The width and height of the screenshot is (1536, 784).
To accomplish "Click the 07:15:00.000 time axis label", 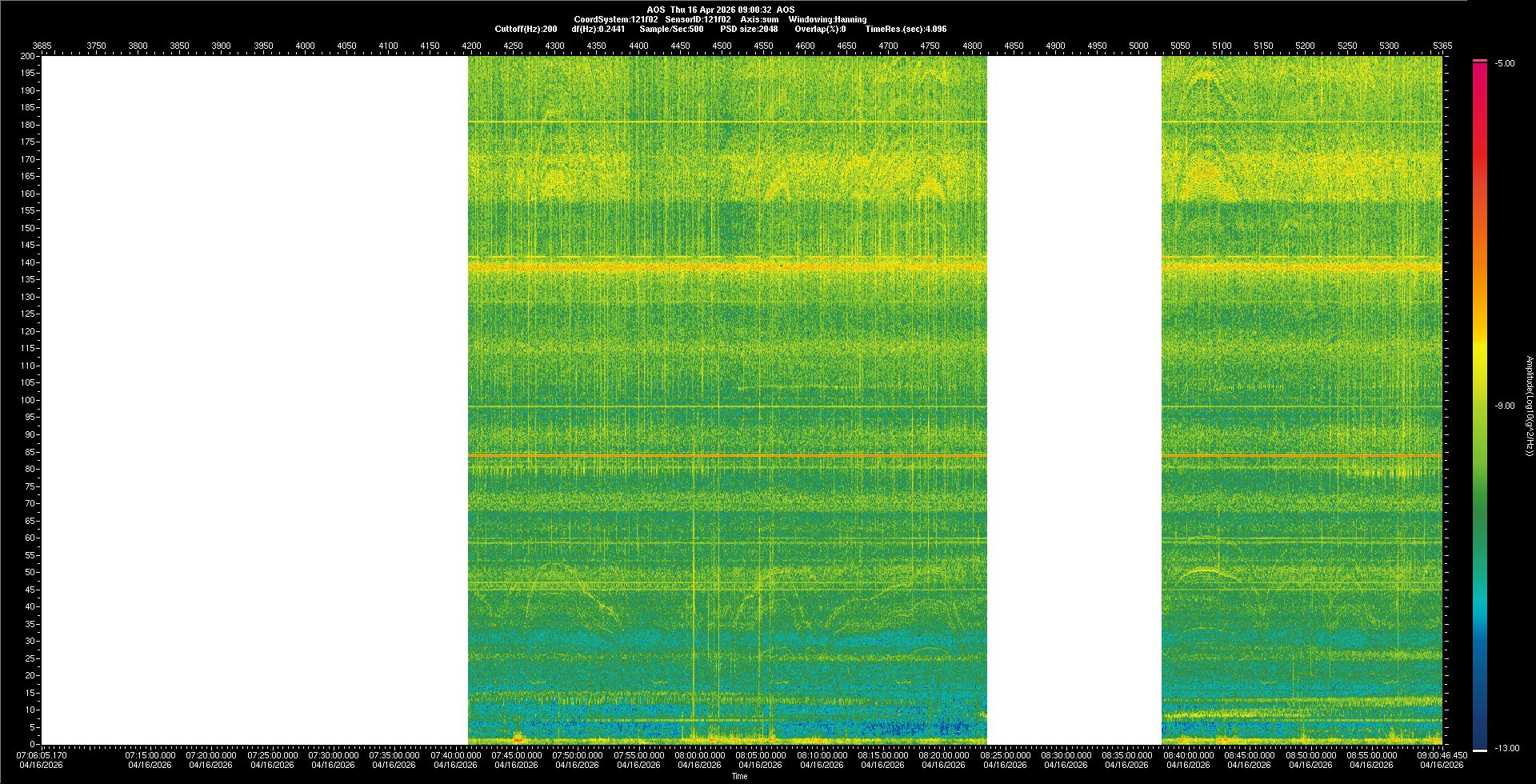I will click(x=150, y=754).
